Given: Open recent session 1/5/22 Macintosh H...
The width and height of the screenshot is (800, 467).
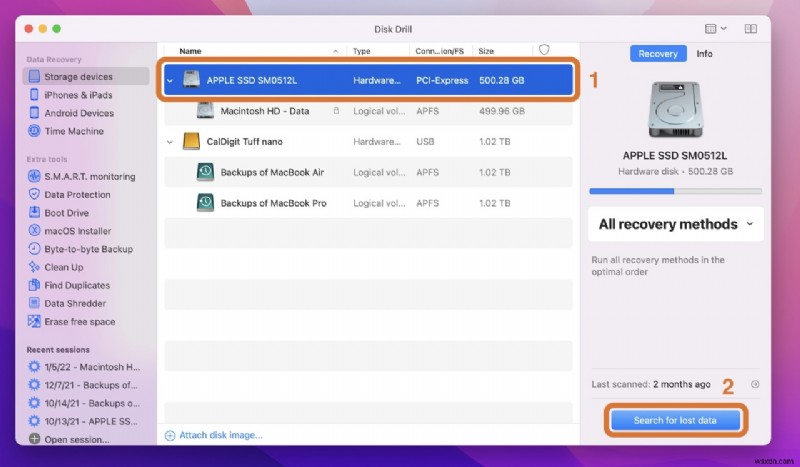Looking at the screenshot, I should [x=84, y=367].
